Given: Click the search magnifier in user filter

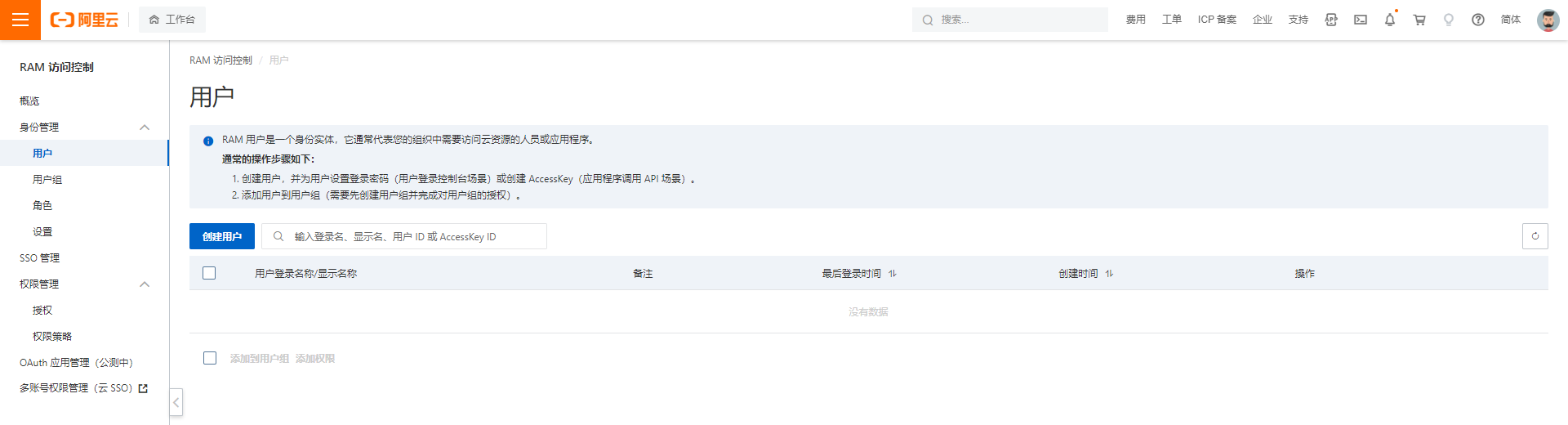Looking at the screenshot, I should coord(278,236).
